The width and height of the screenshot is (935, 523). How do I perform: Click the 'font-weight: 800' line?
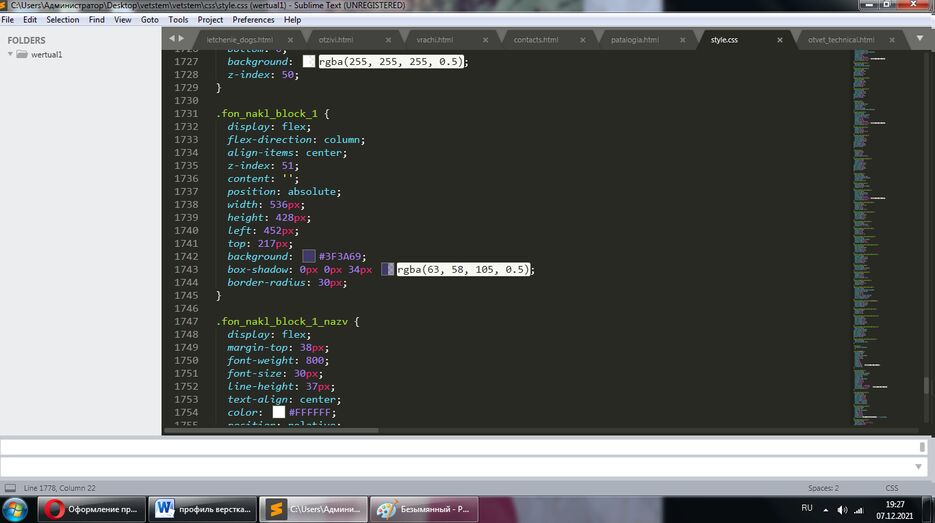tap(277, 360)
